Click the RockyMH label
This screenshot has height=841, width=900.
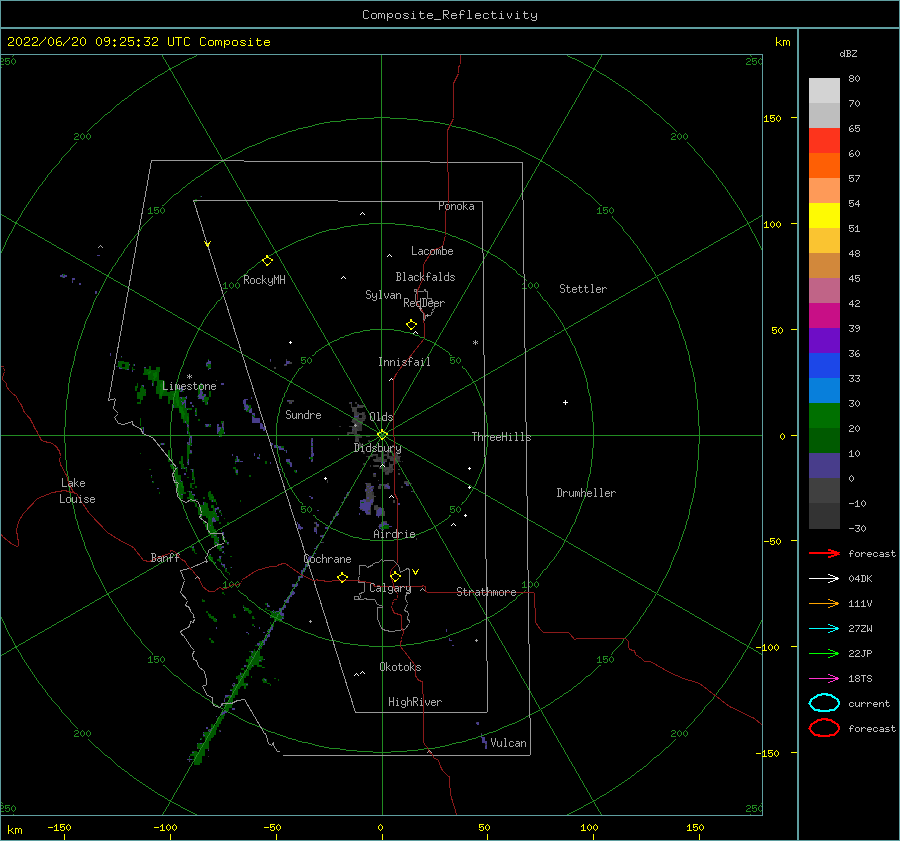[264, 280]
